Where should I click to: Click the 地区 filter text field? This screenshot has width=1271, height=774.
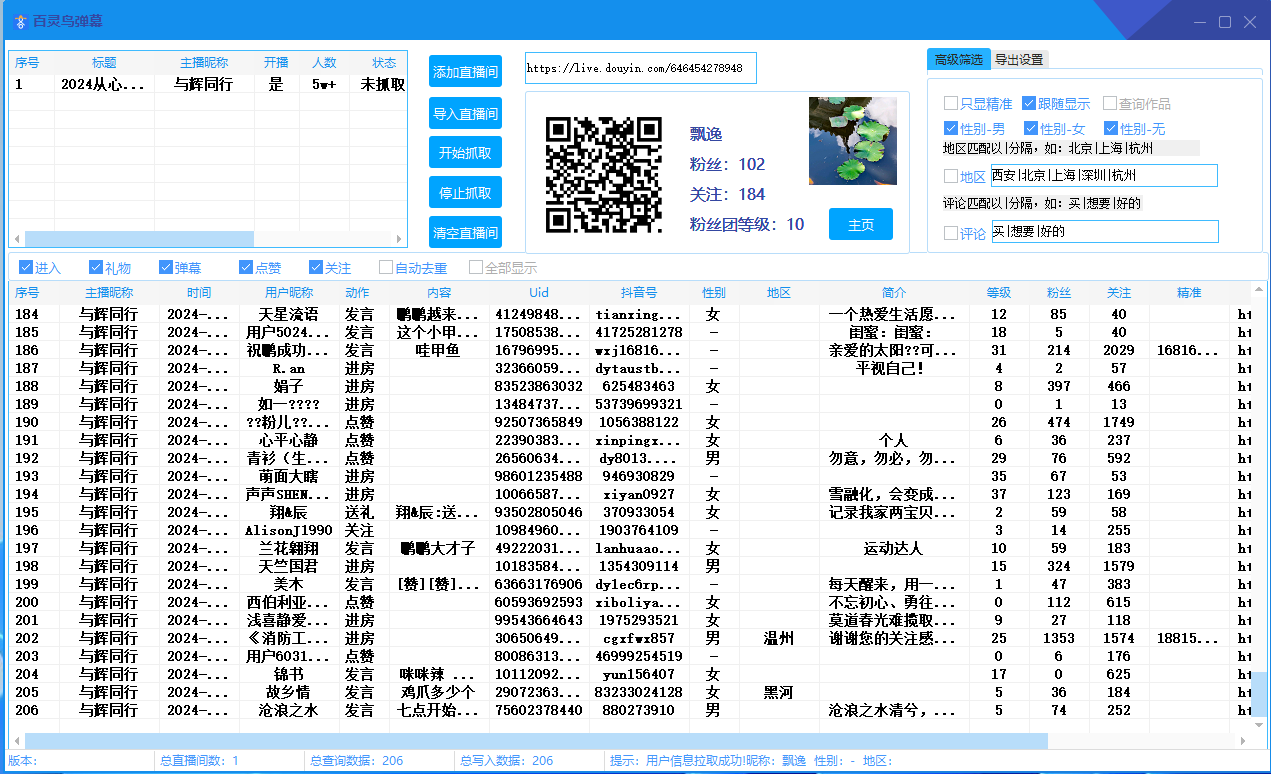tap(1103, 176)
